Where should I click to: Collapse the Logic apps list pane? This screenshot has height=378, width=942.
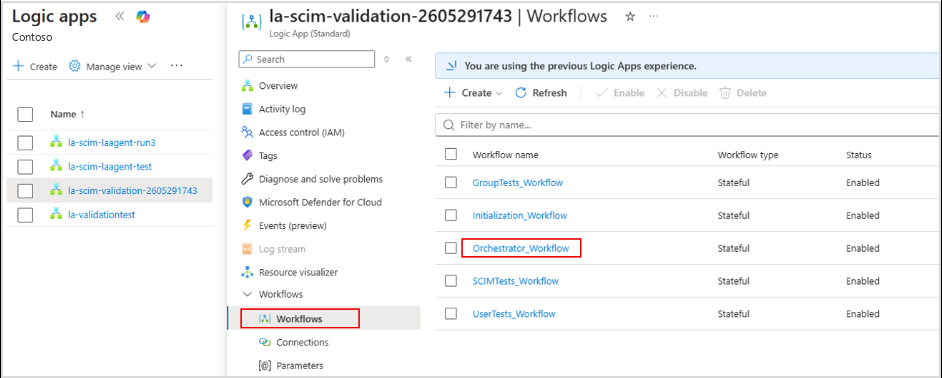point(120,17)
